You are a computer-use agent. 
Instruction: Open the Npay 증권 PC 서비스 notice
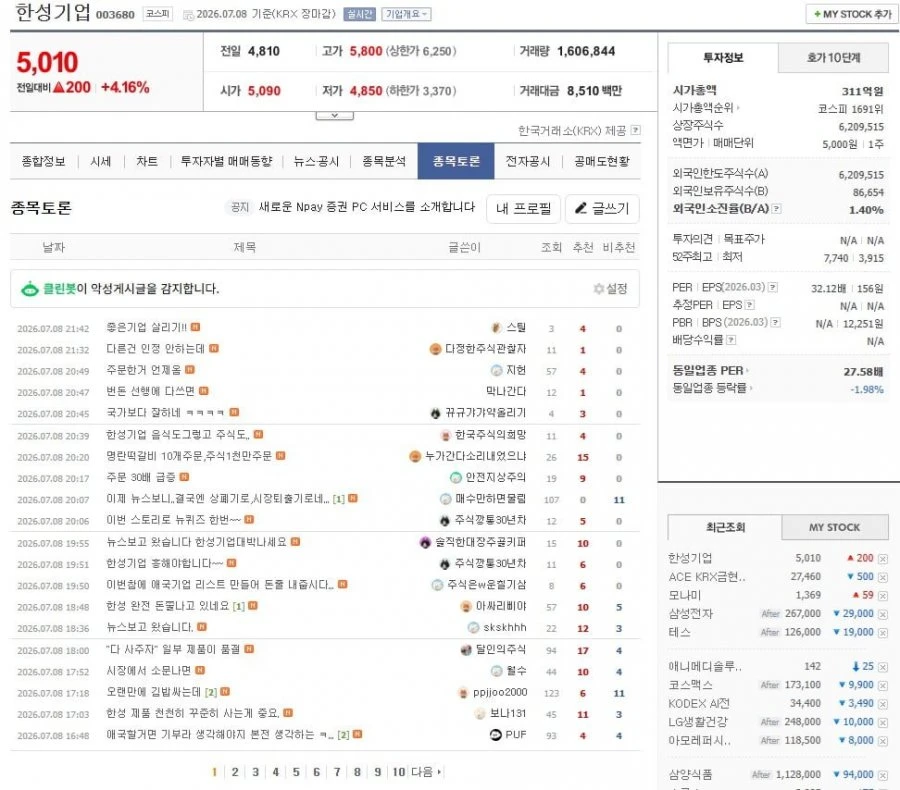coord(367,207)
